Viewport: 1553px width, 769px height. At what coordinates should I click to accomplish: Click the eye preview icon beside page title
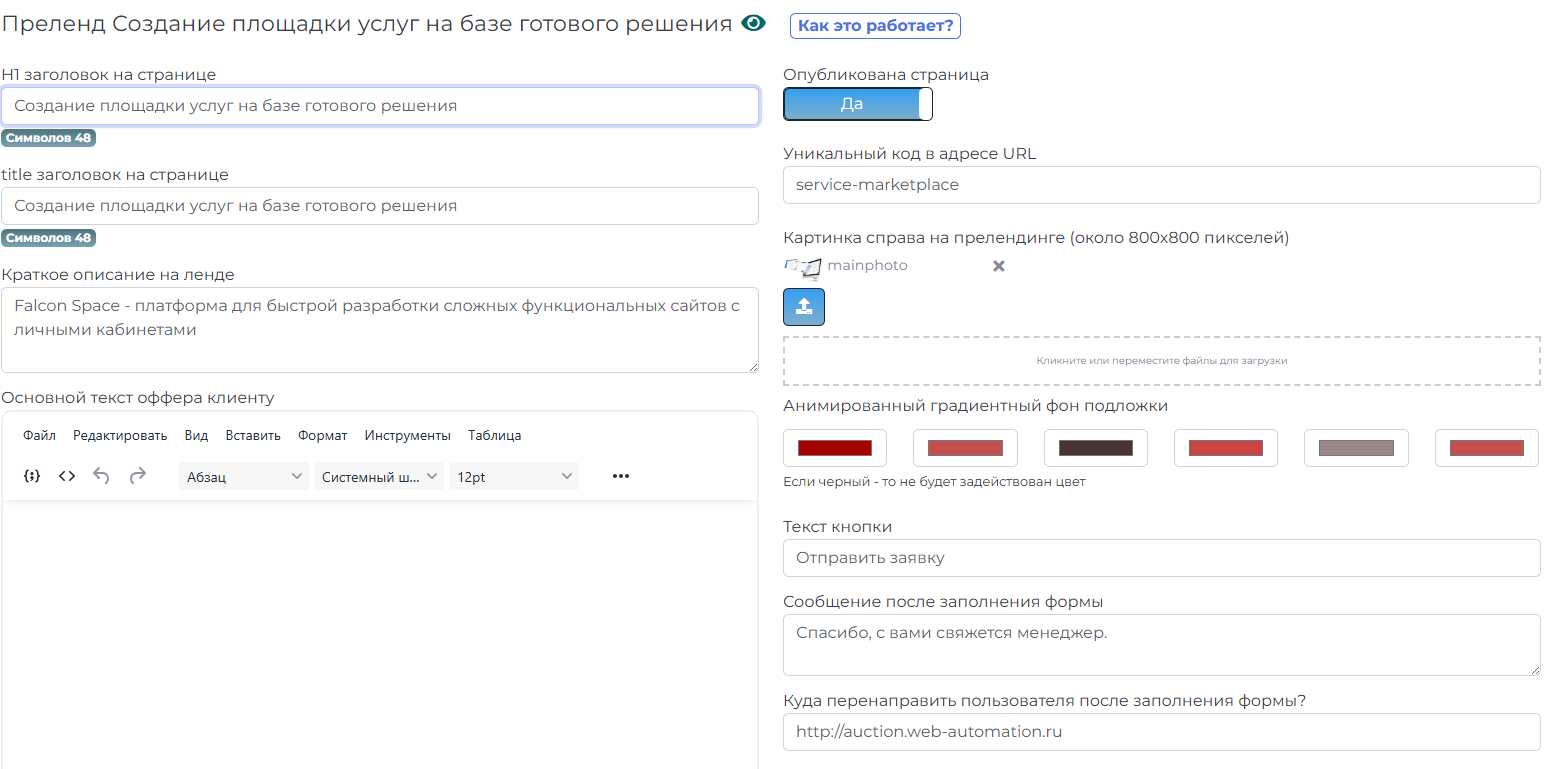coord(754,25)
